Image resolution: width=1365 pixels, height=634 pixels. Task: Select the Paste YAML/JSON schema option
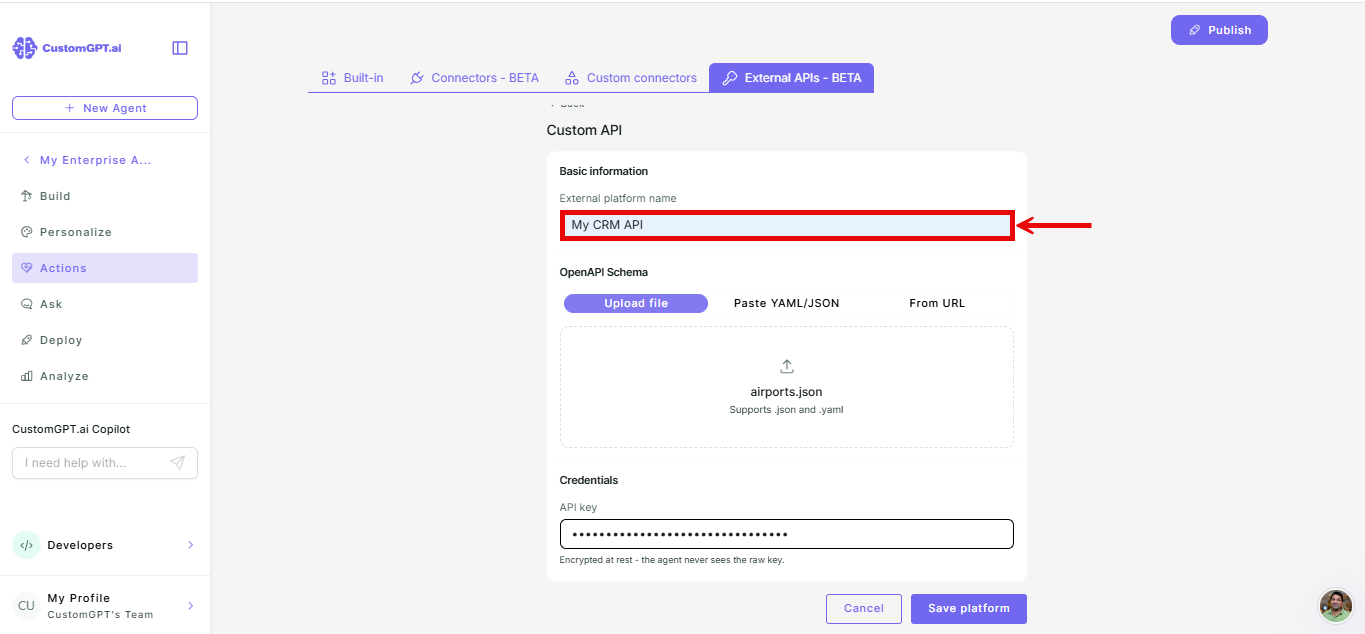(786, 303)
